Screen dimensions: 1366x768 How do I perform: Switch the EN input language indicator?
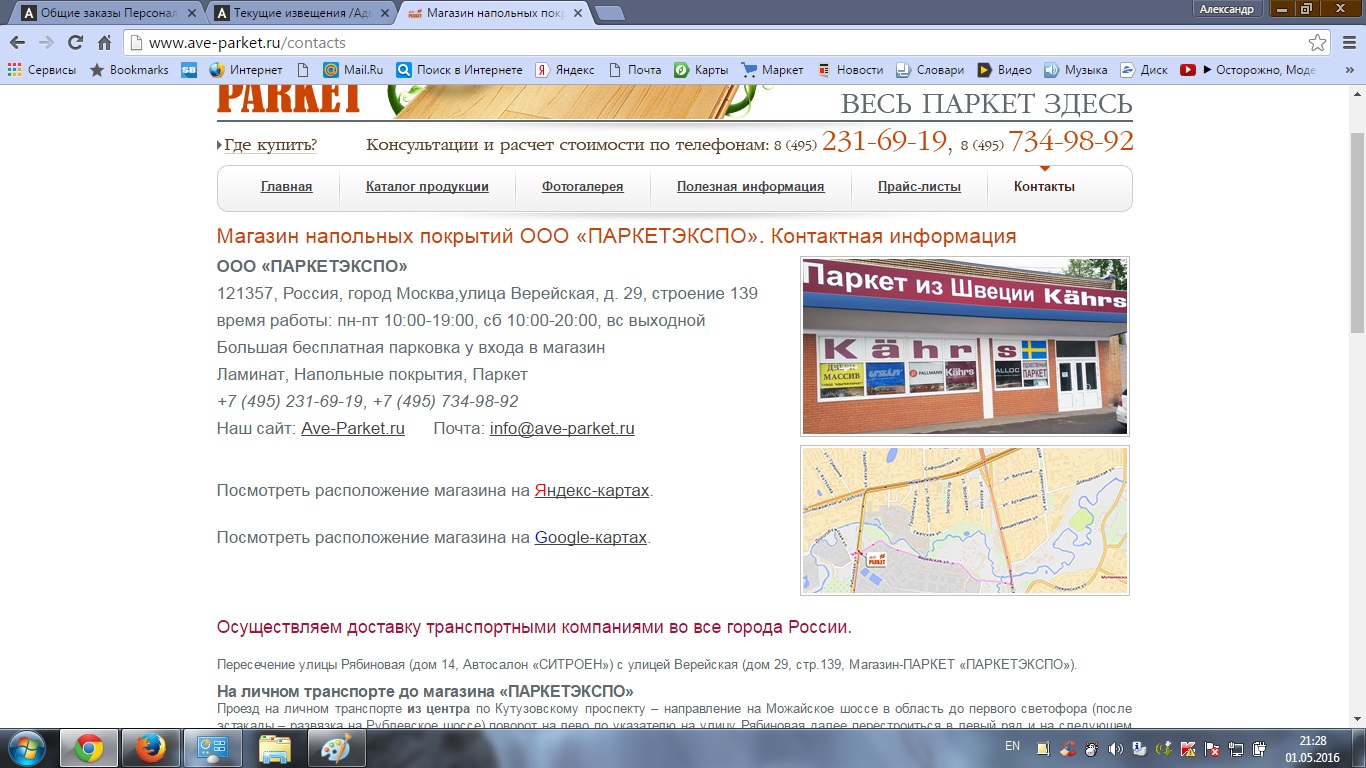click(1012, 746)
